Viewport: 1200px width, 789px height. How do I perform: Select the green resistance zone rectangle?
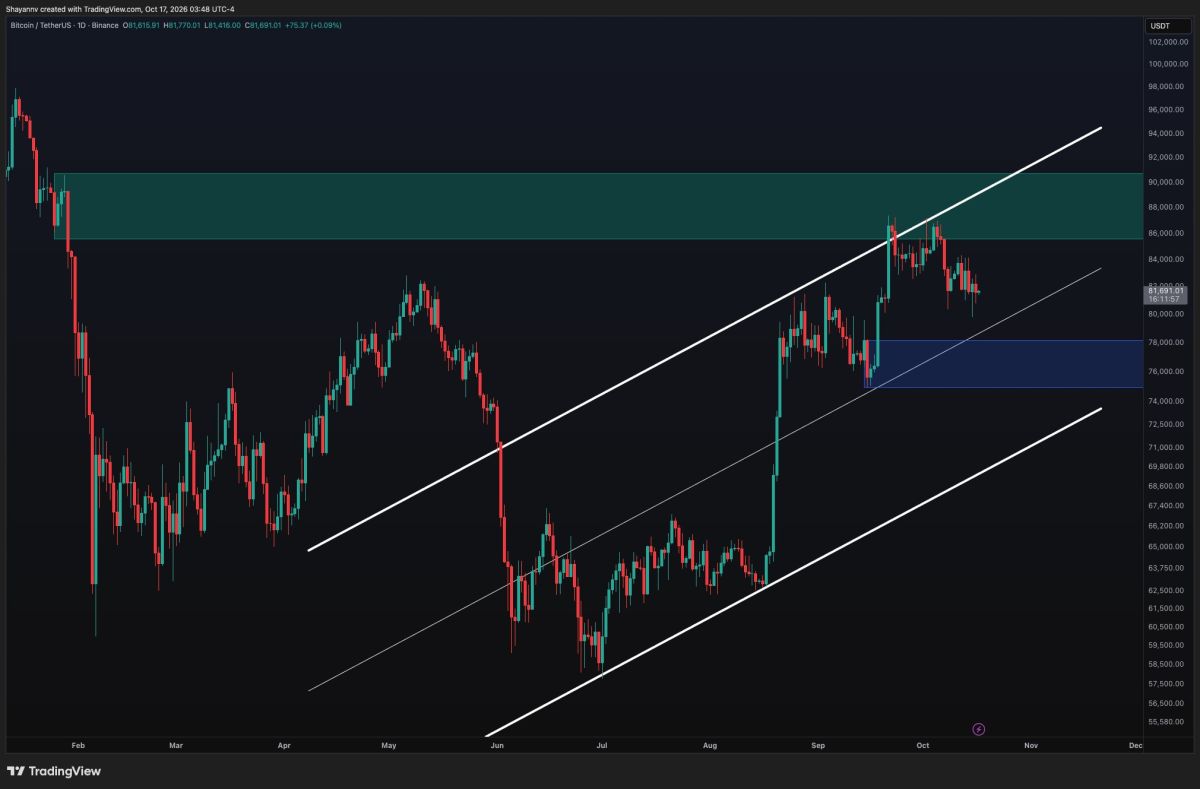pos(597,206)
